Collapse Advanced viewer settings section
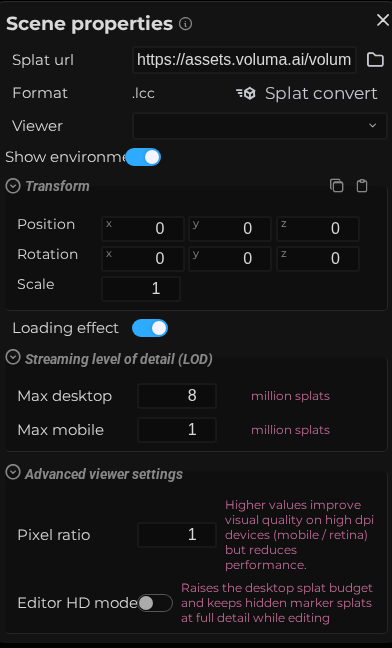This screenshot has height=648, width=392. coord(13,472)
